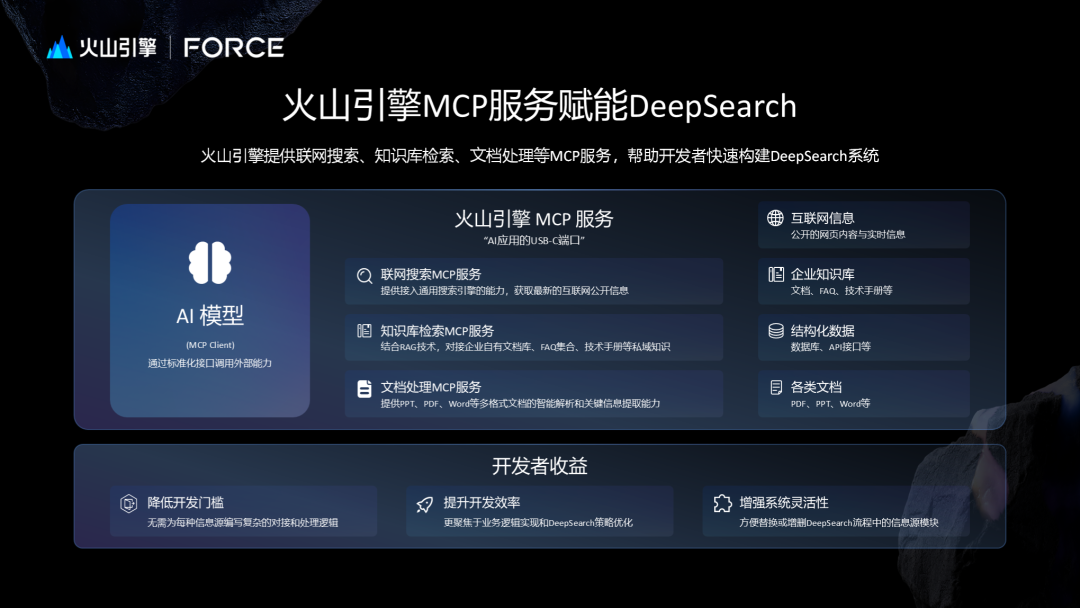This screenshot has width=1080, height=608.
Task: Click the magnifier icon beside 联网搜索MCP服务
Action: click(364, 276)
